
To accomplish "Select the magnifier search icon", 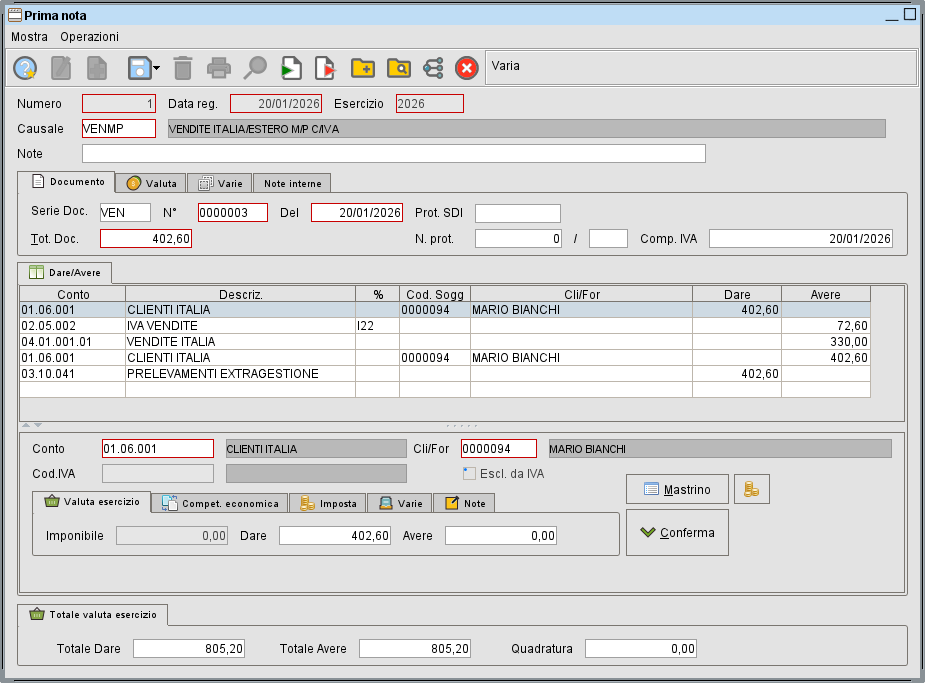I will click(255, 67).
